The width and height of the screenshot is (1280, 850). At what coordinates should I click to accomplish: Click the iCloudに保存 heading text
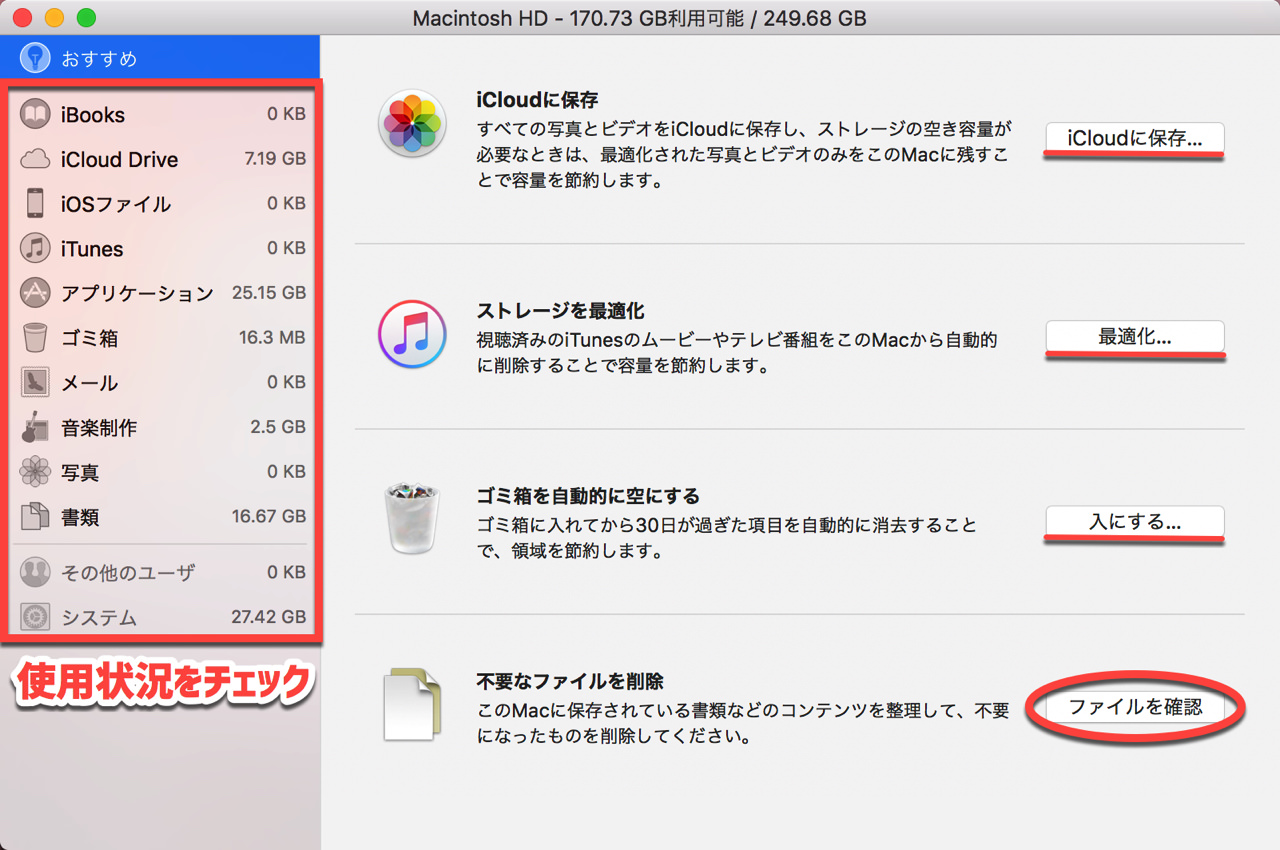click(x=537, y=100)
